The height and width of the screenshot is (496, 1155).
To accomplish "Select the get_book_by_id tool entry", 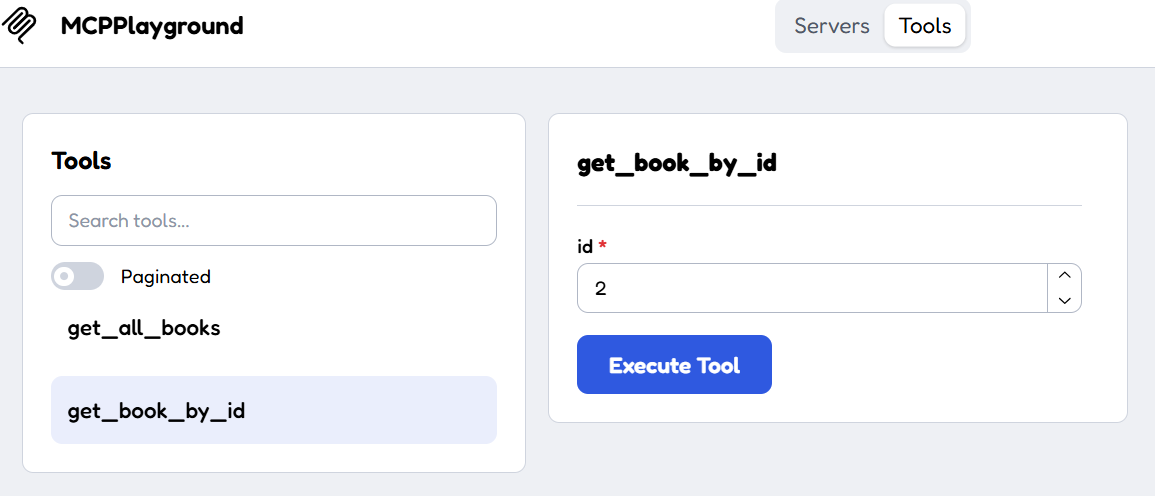I will 274,411.
